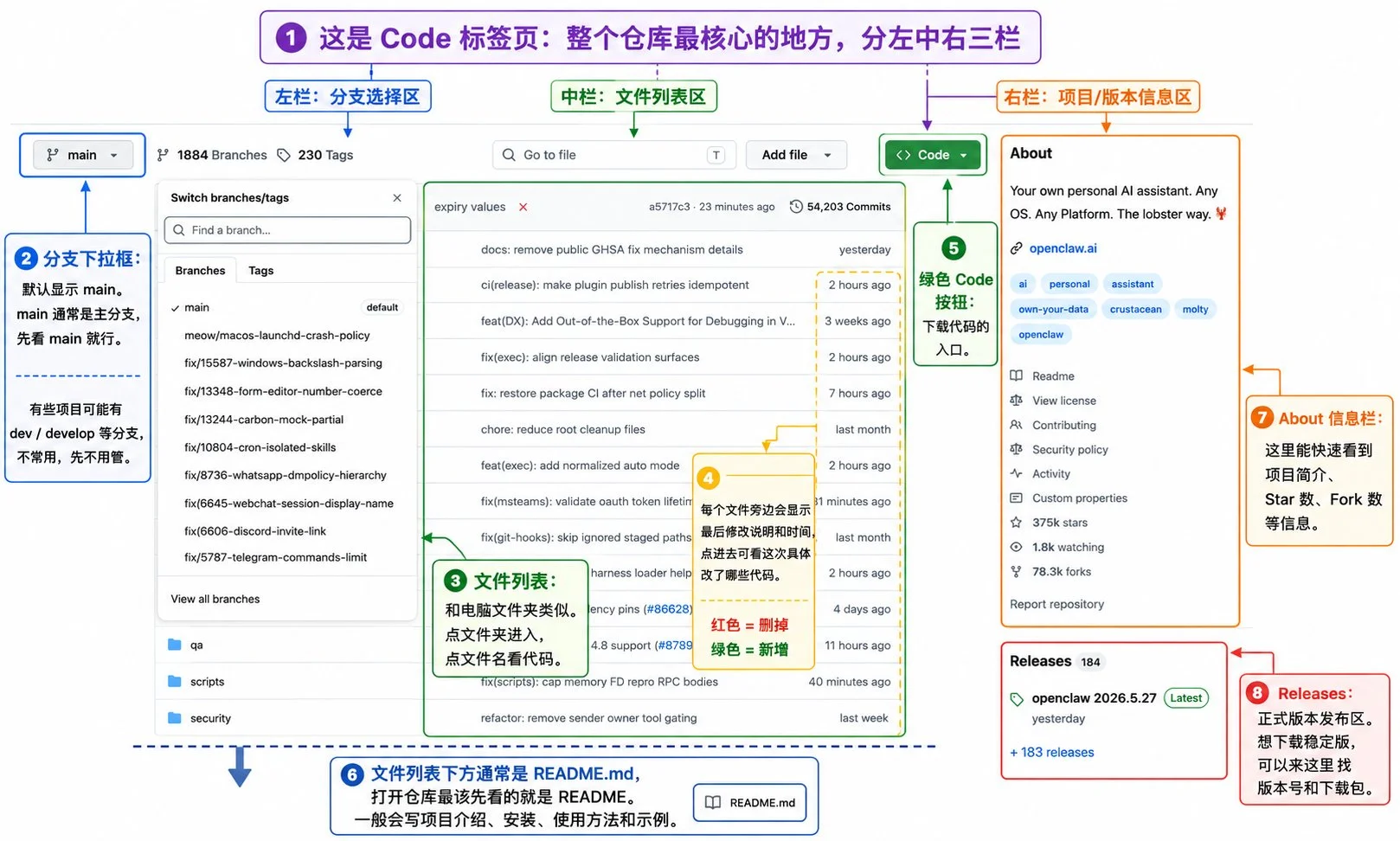The width and height of the screenshot is (1400, 841).
Task: Open commit hash a5717c3
Action: [x=670, y=207]
